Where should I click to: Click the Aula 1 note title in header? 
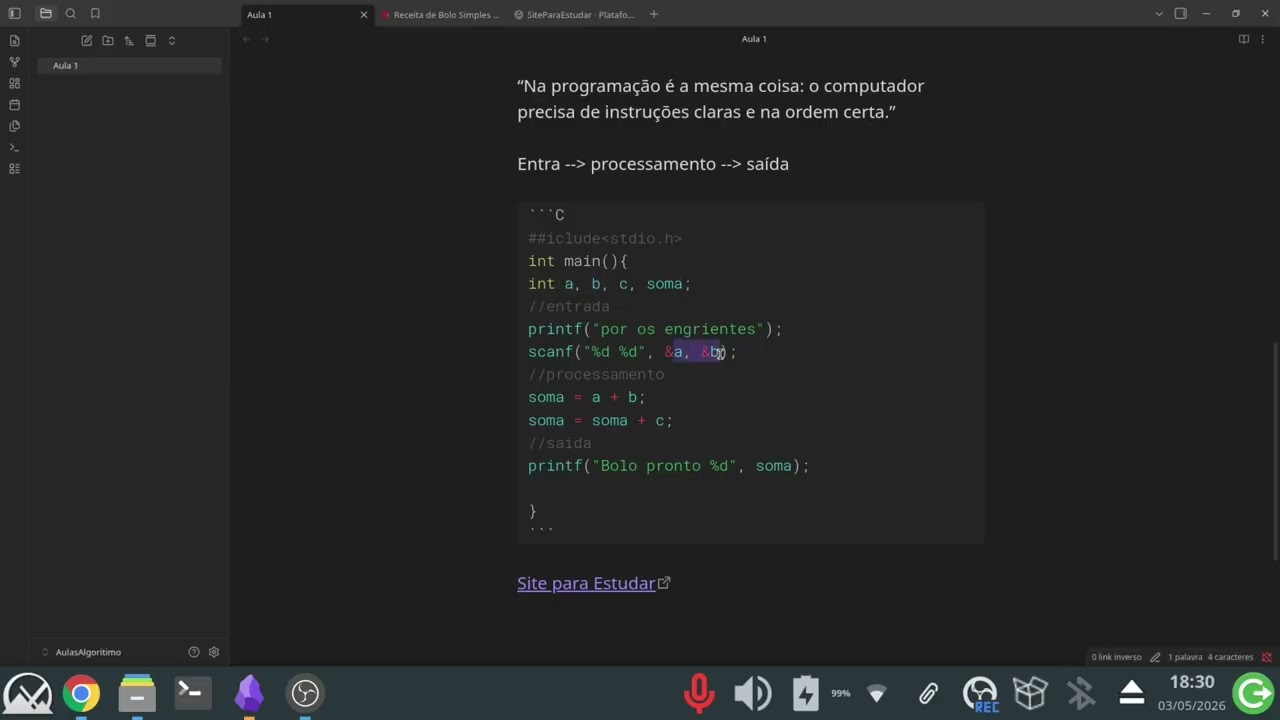coord(754,39)
